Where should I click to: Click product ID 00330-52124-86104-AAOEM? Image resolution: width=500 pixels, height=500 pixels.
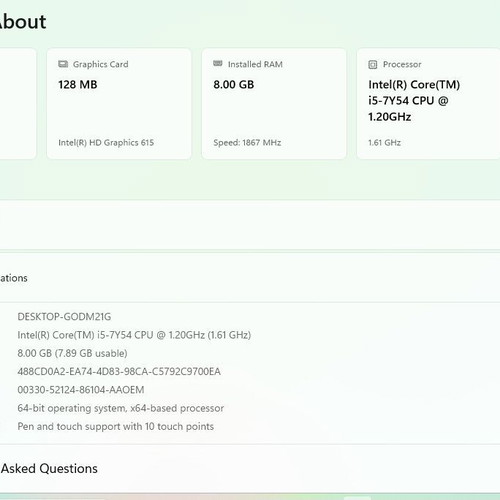click(81, 390)
